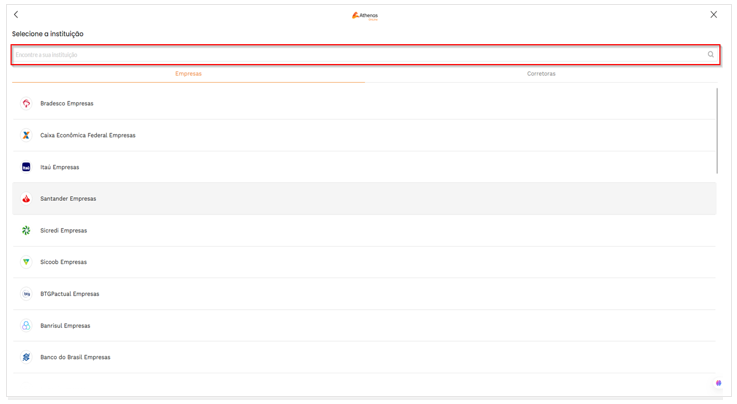Choose Banrisul Empresas from the list
737x404 pixels.
click(364, 326)
